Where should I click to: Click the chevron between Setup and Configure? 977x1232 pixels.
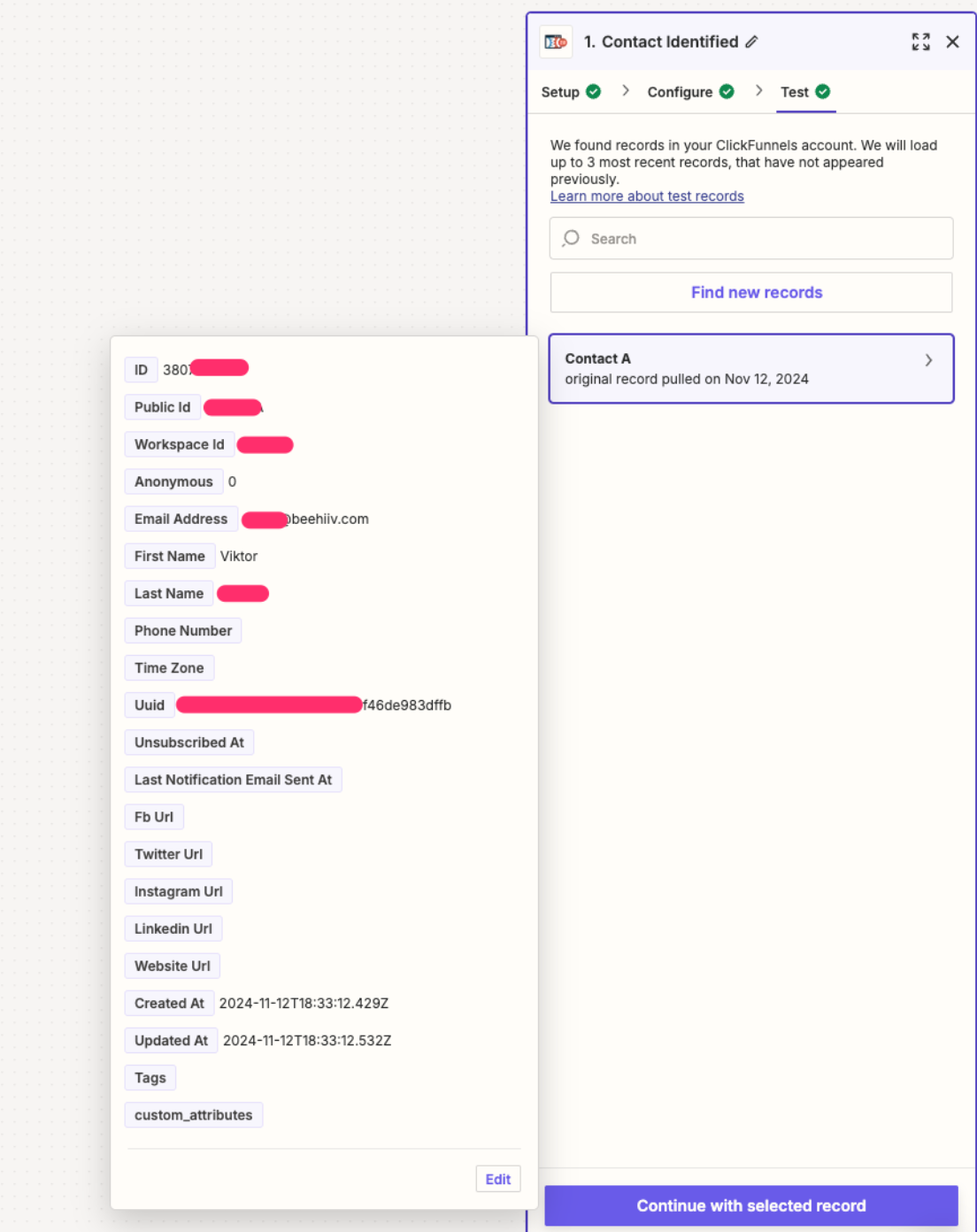626,90
